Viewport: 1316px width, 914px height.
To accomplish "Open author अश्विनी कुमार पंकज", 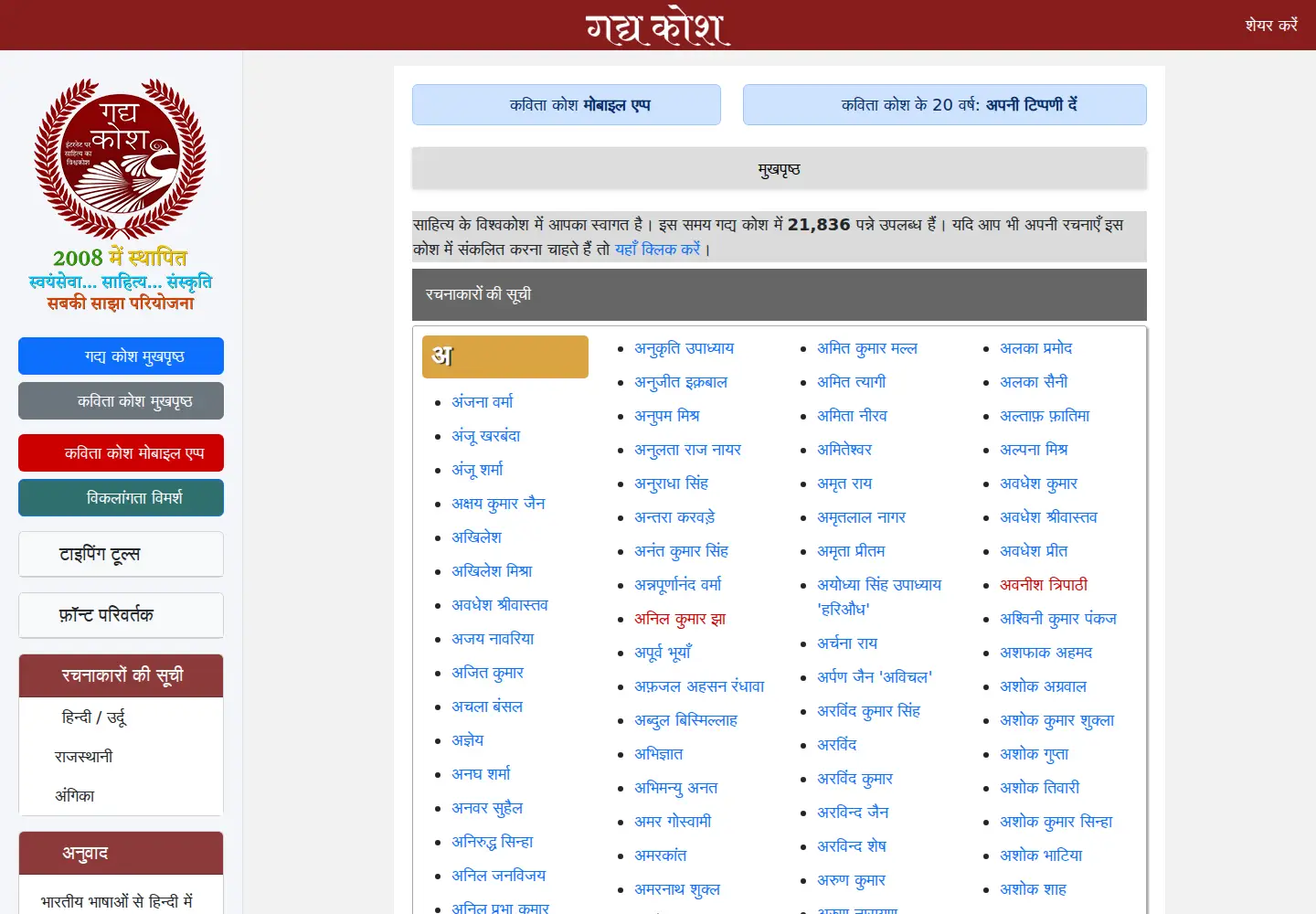I will coord(1058,619).
